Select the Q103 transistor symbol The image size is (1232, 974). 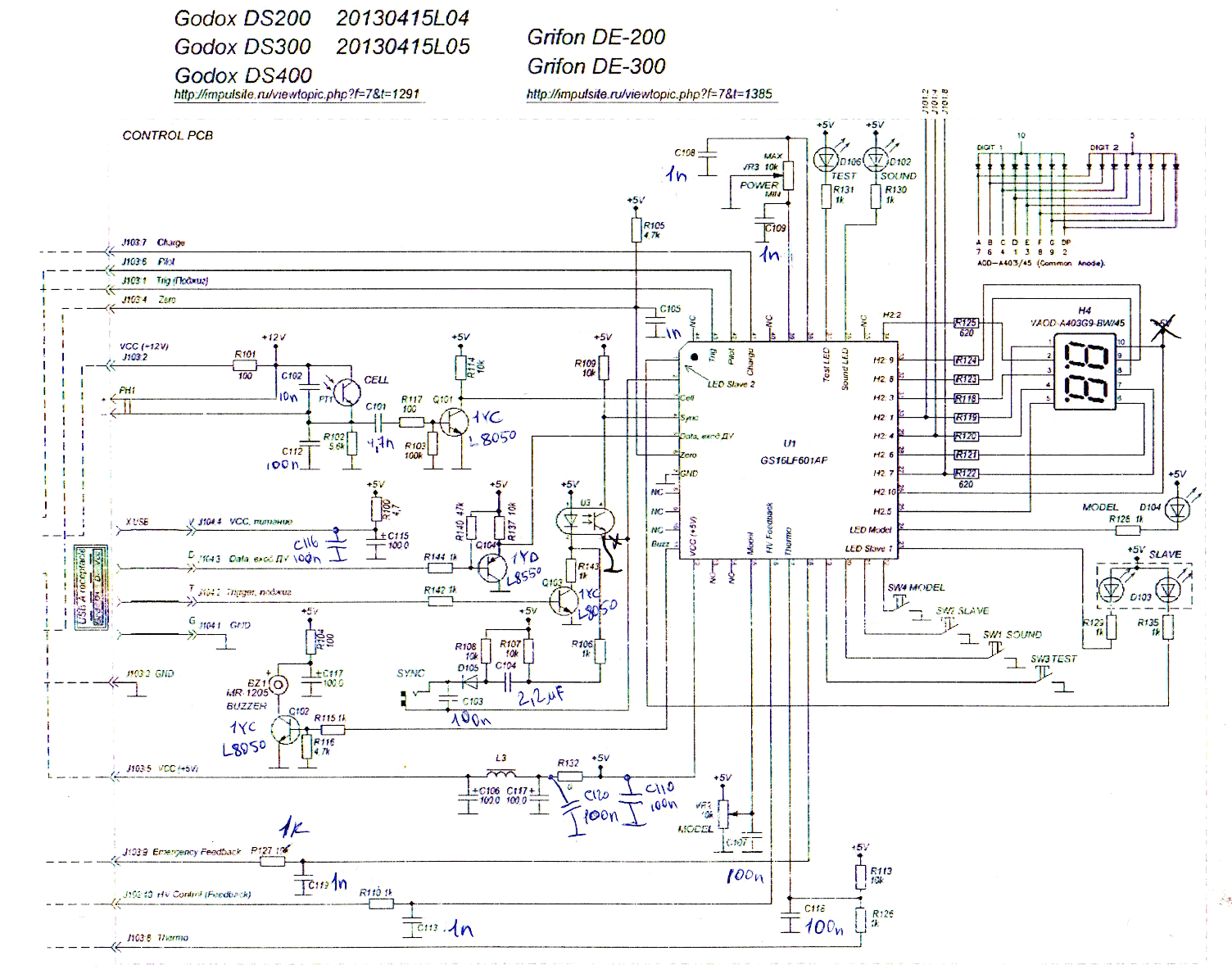(x=564, y=601)
